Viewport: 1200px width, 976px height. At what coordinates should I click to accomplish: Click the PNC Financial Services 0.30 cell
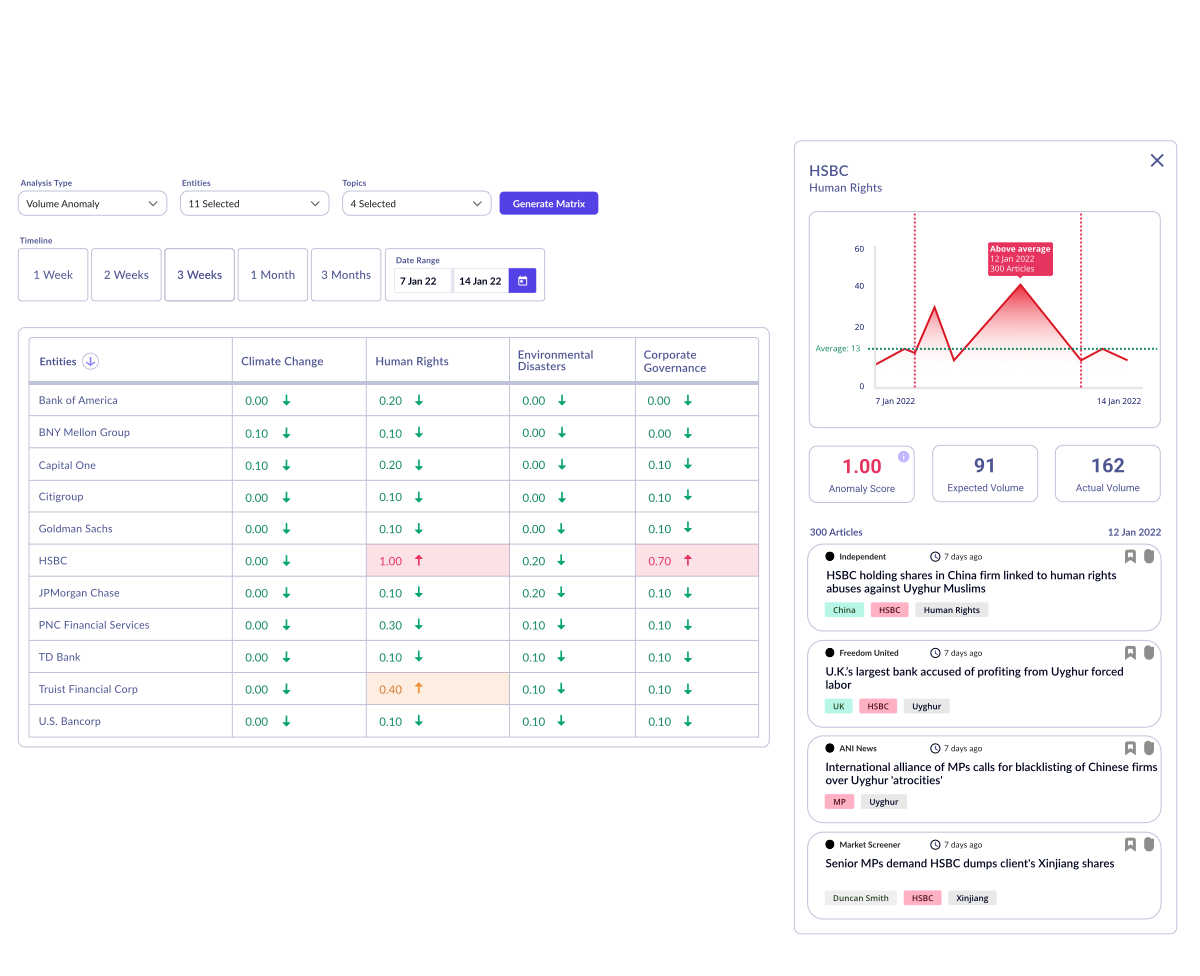pos(438,625)
